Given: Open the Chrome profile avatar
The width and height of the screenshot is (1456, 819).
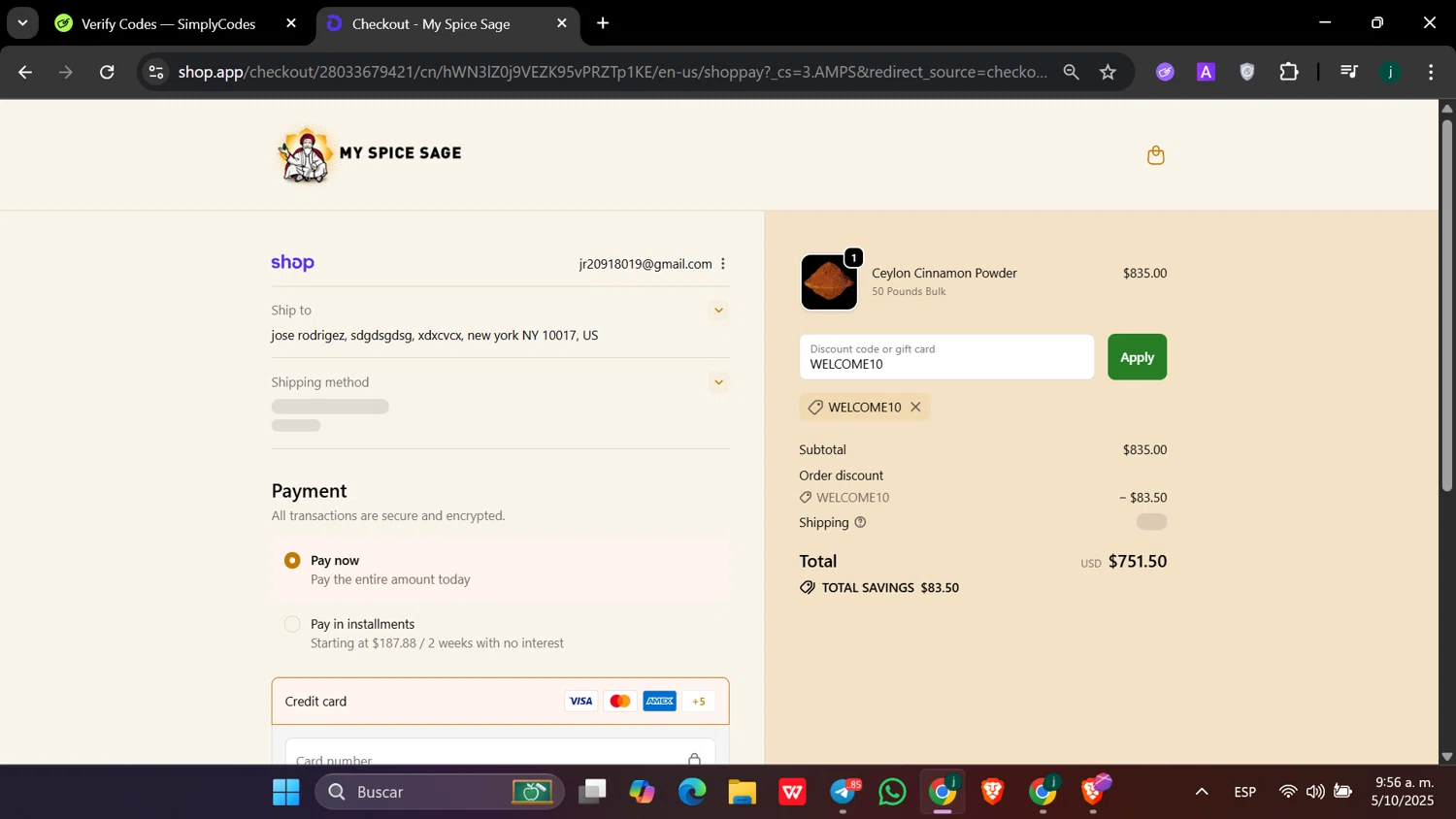Looking at the screenshot, I should pos(1390,72).
